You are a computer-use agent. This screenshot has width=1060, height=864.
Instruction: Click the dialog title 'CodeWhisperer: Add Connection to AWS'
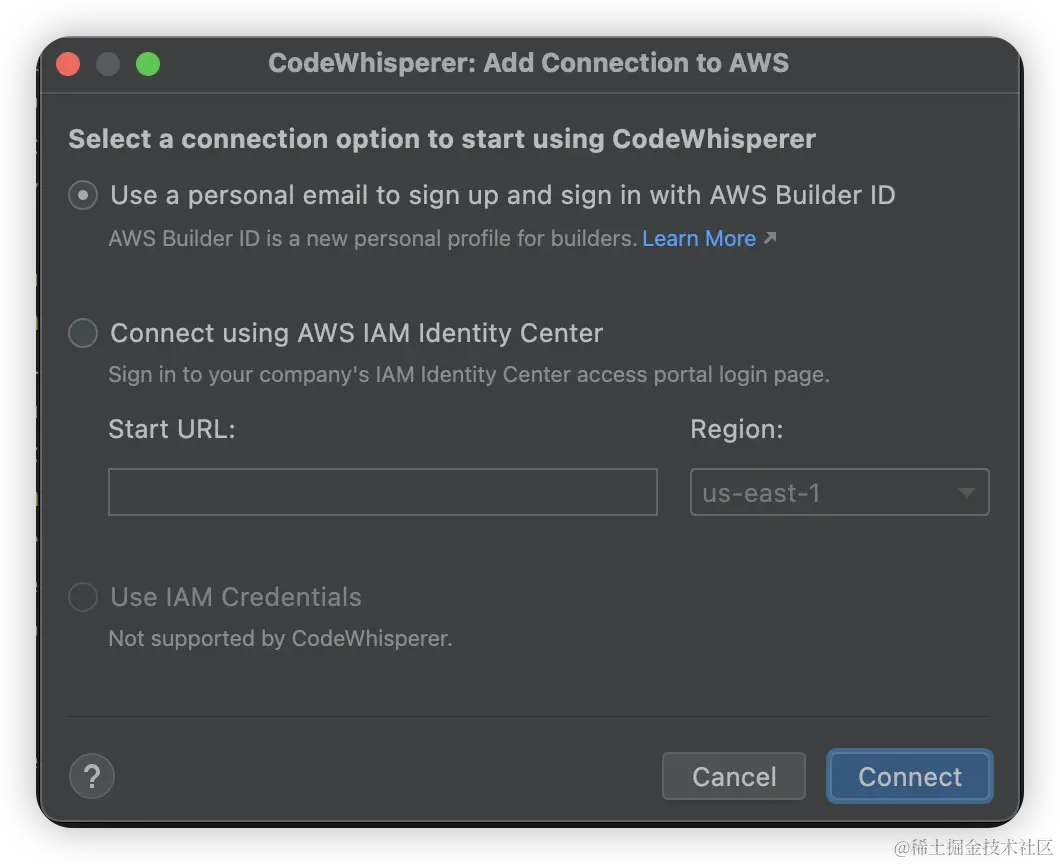pos(529,63)
